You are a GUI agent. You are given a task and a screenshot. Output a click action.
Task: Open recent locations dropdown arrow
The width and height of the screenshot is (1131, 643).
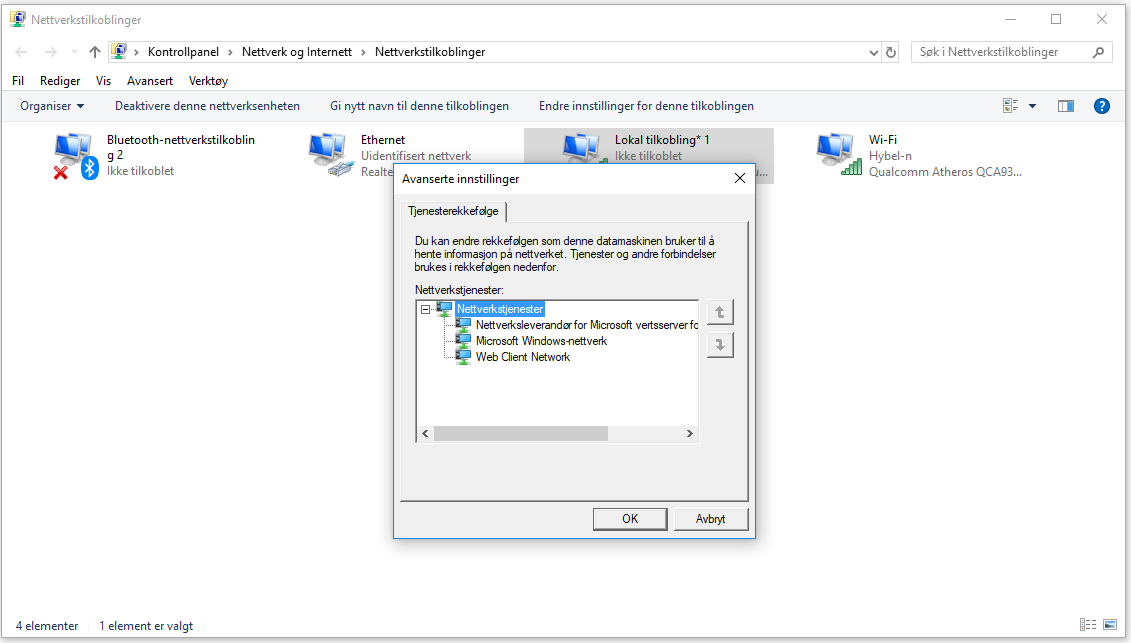tap(74, 52)
